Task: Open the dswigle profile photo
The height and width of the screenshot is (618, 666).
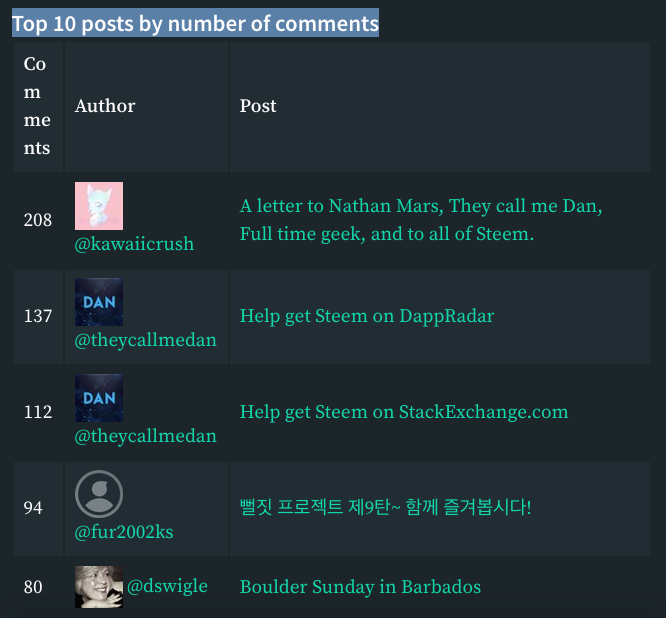Action: tap(99, 587)
